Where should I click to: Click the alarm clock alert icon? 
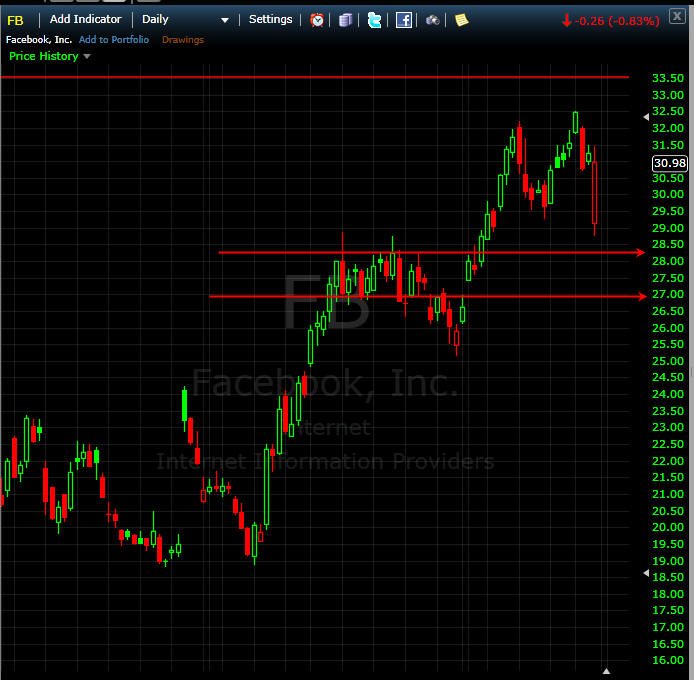click(x=317, y=20)
